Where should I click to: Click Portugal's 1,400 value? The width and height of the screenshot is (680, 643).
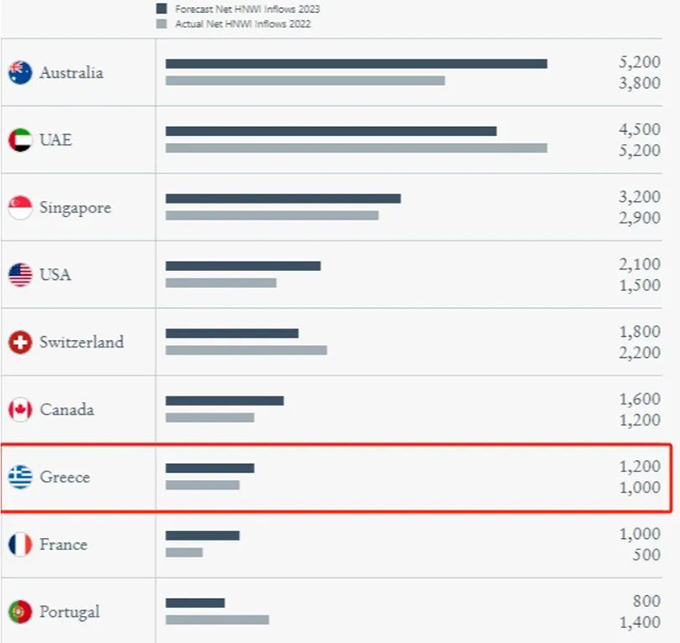tap(640, 622)
